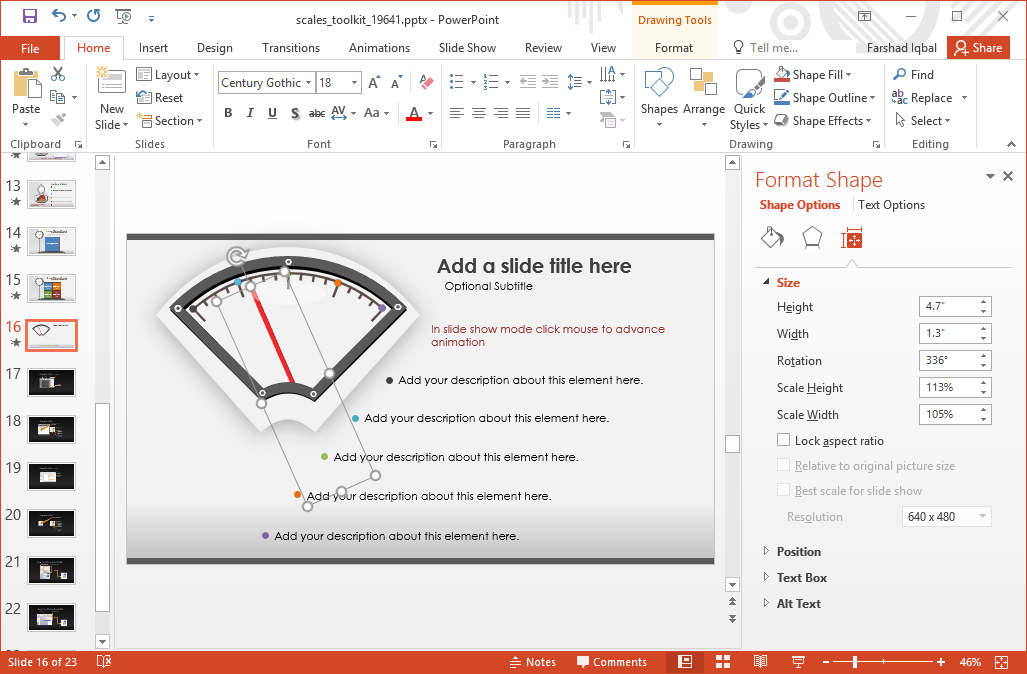Expand the Position section
Screen dimensions: 1027x674
tap(798, 551)
